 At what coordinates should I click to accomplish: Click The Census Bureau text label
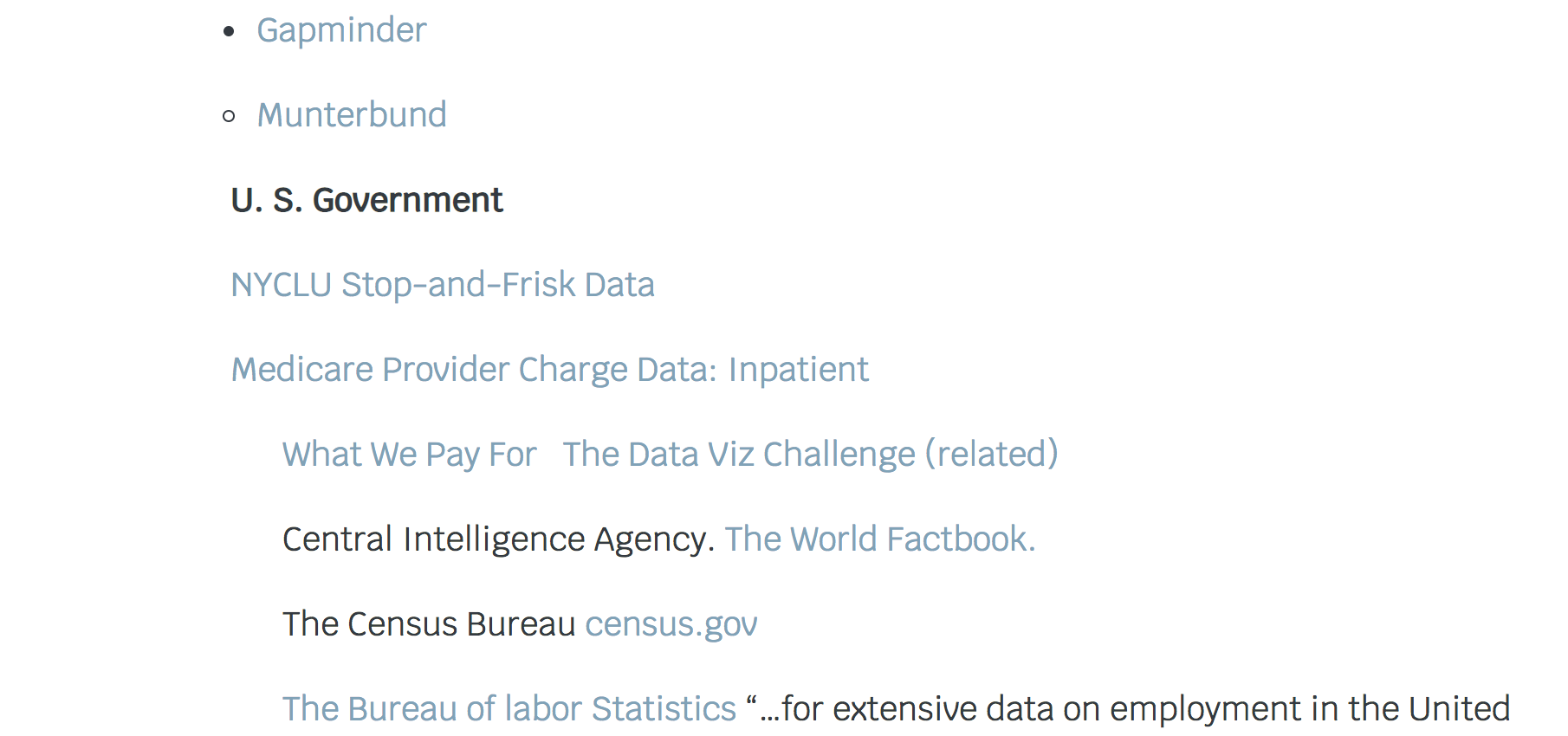429,624
